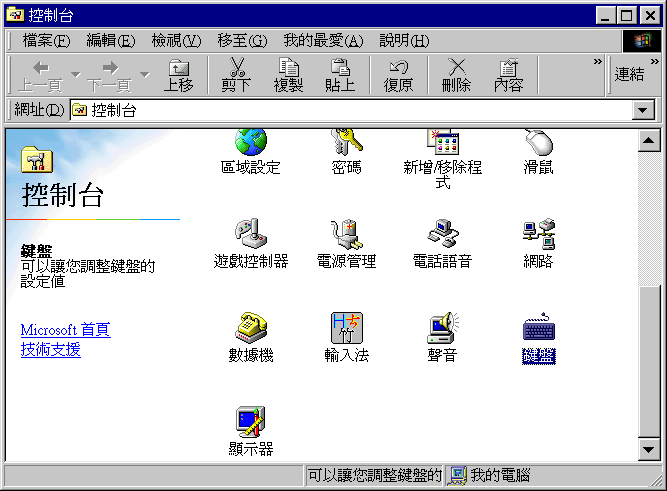Image resolution: width=667 pixels, height=491 pixels.
Task: Open the 檔案 (File) menu
Action: click(46, 41)
